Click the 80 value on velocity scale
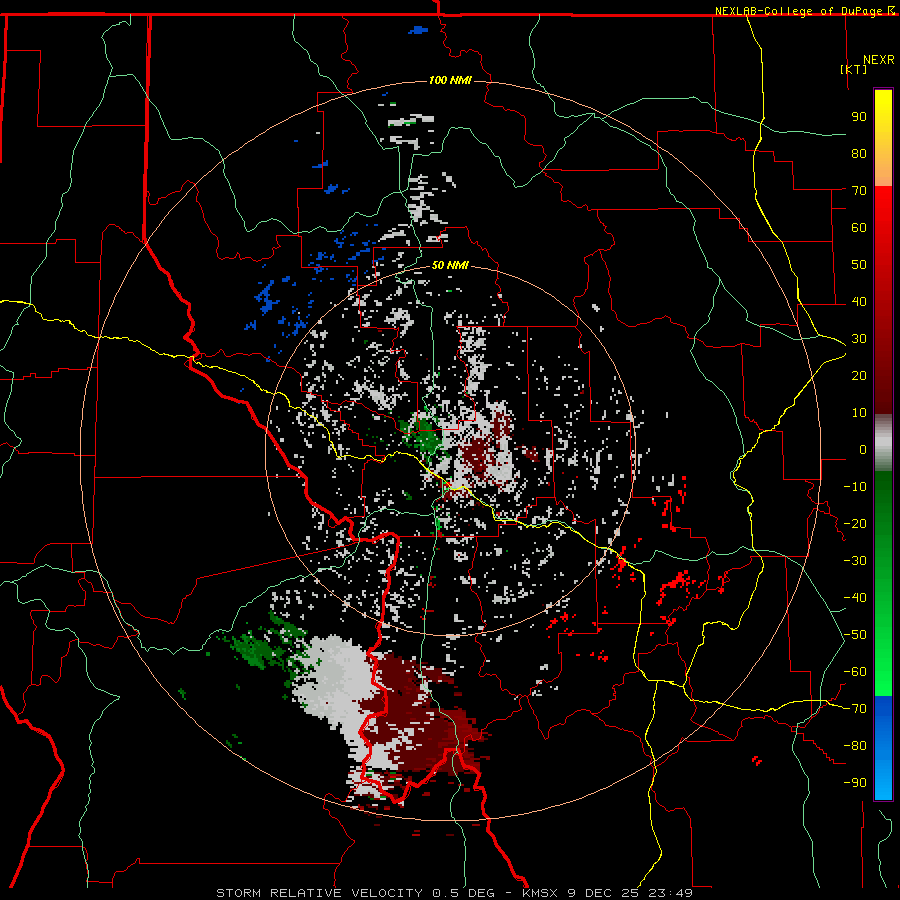The height and width of the screenshot is (900, 900). click(859, 154)
